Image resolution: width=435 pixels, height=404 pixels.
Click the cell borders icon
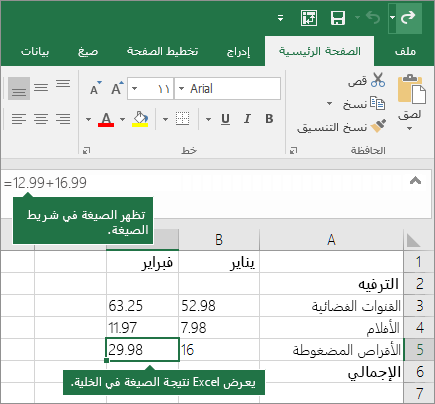coord(182,119)
